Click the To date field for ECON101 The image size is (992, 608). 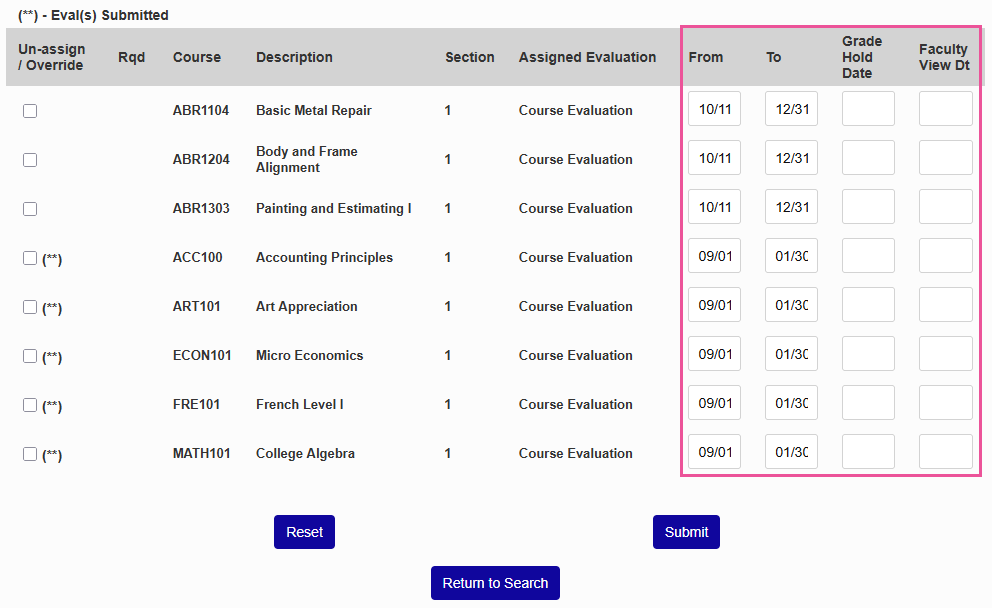(791, 353)
